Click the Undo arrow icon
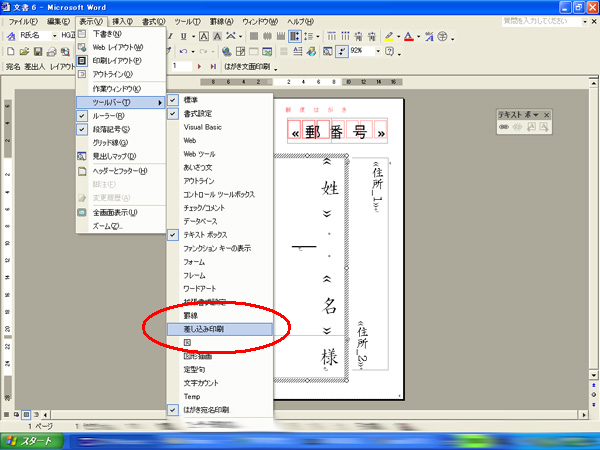 [184, 51]
